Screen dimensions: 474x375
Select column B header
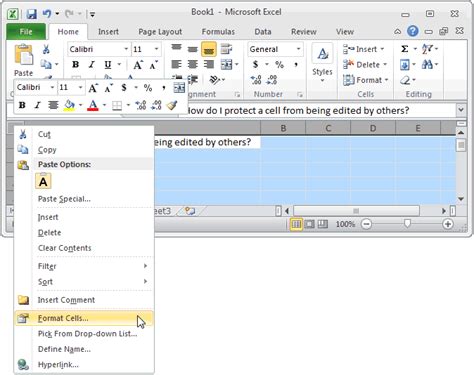tap(283, 128)
